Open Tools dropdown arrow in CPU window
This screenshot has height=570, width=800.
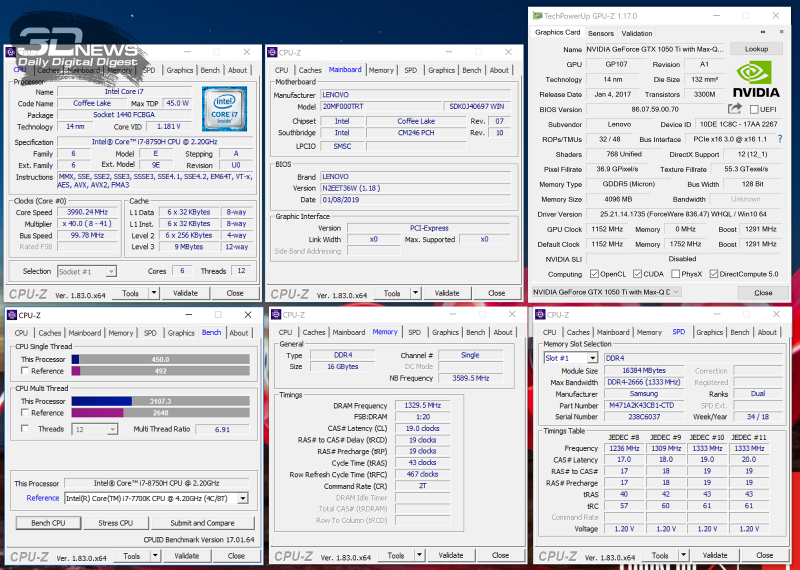pyautogui.click(x=154, y=293)
